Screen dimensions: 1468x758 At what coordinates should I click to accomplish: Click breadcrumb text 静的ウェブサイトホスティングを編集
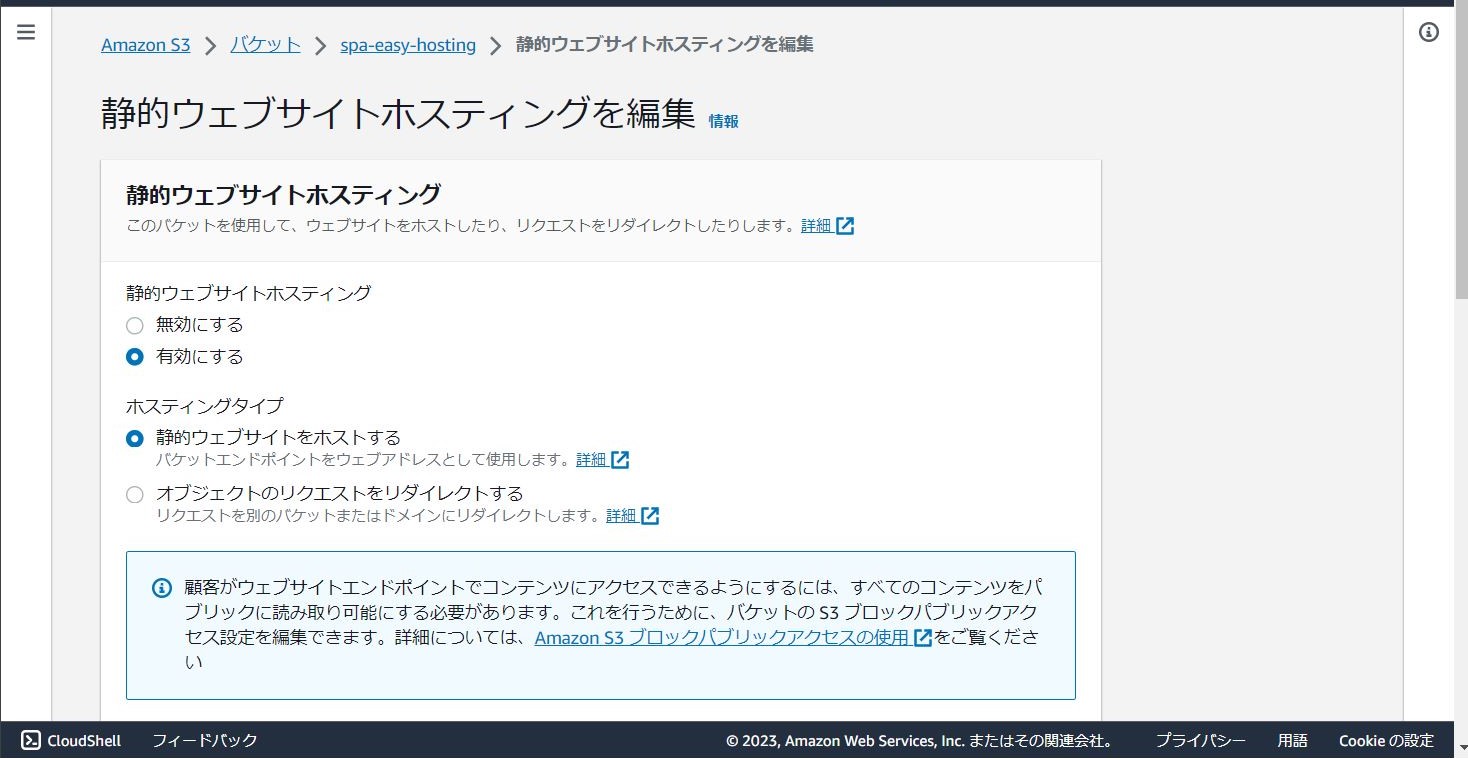pos(665,45)
